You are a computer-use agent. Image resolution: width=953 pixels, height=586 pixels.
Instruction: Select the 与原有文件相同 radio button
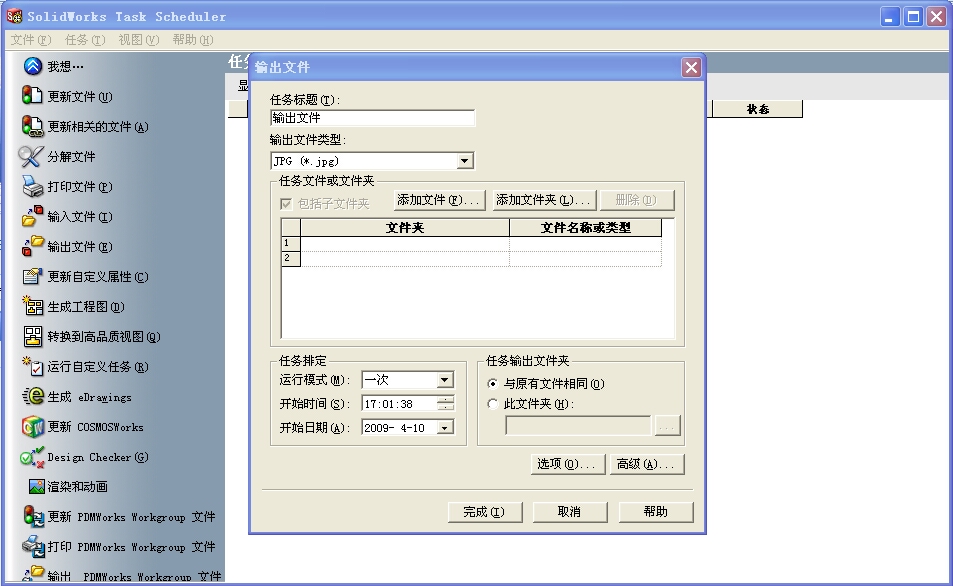coord(493,384)
